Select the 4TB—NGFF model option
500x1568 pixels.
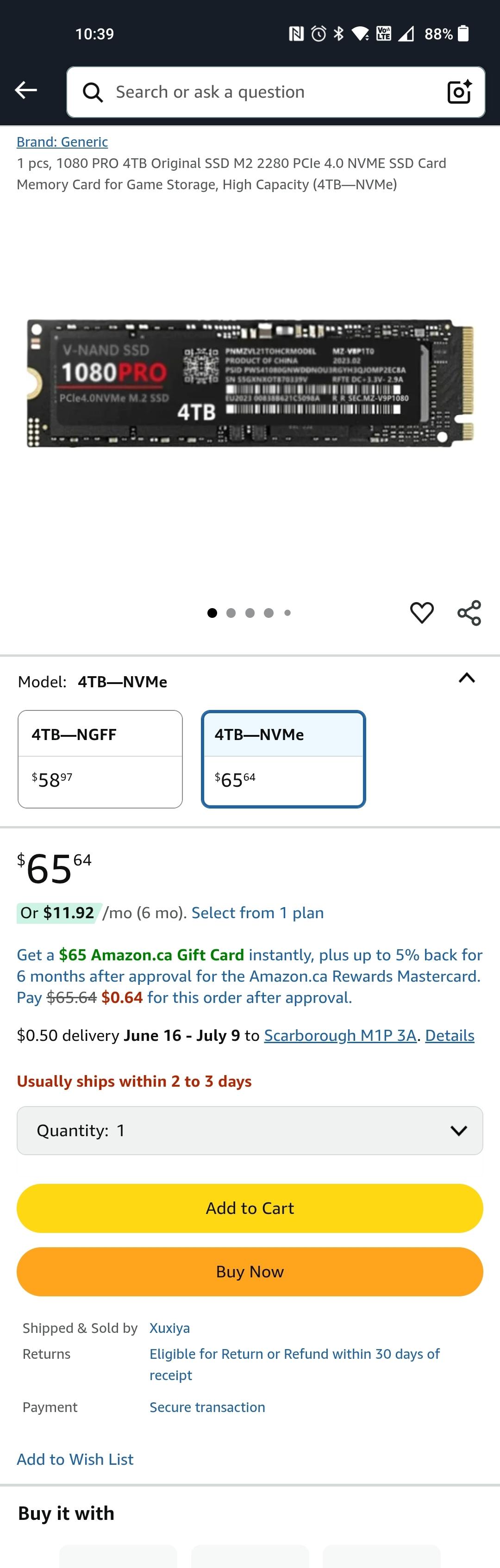click(x=100, y=759)
